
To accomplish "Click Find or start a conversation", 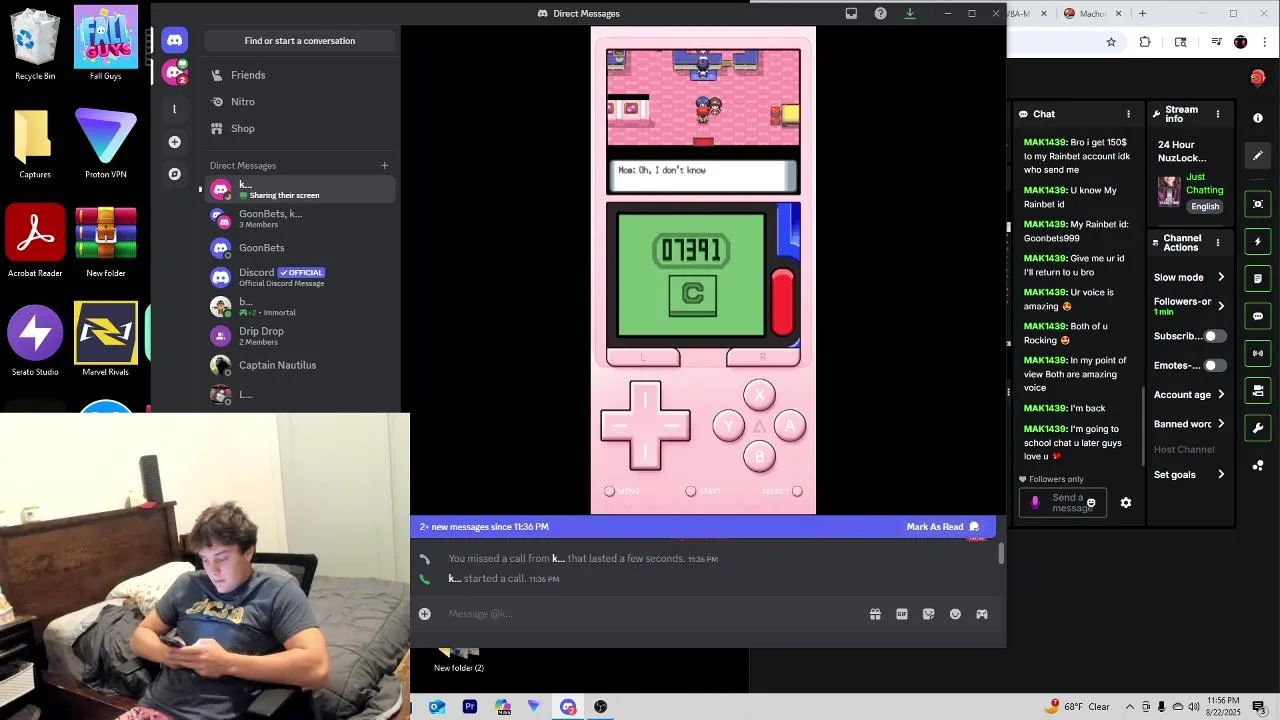I will click(x=300, y=41).
